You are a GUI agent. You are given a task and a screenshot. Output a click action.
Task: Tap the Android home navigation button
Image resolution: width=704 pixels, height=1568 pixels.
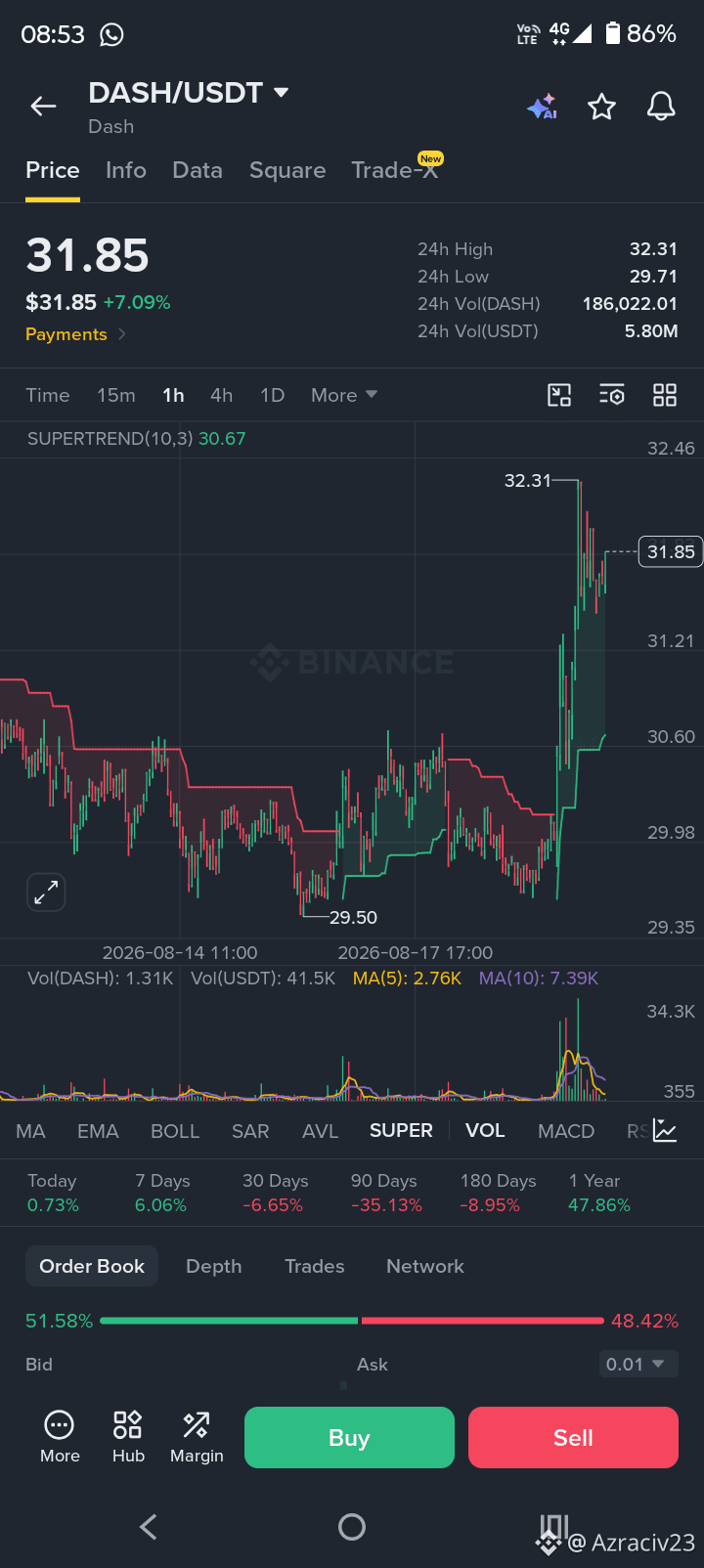pos(352,1527)
